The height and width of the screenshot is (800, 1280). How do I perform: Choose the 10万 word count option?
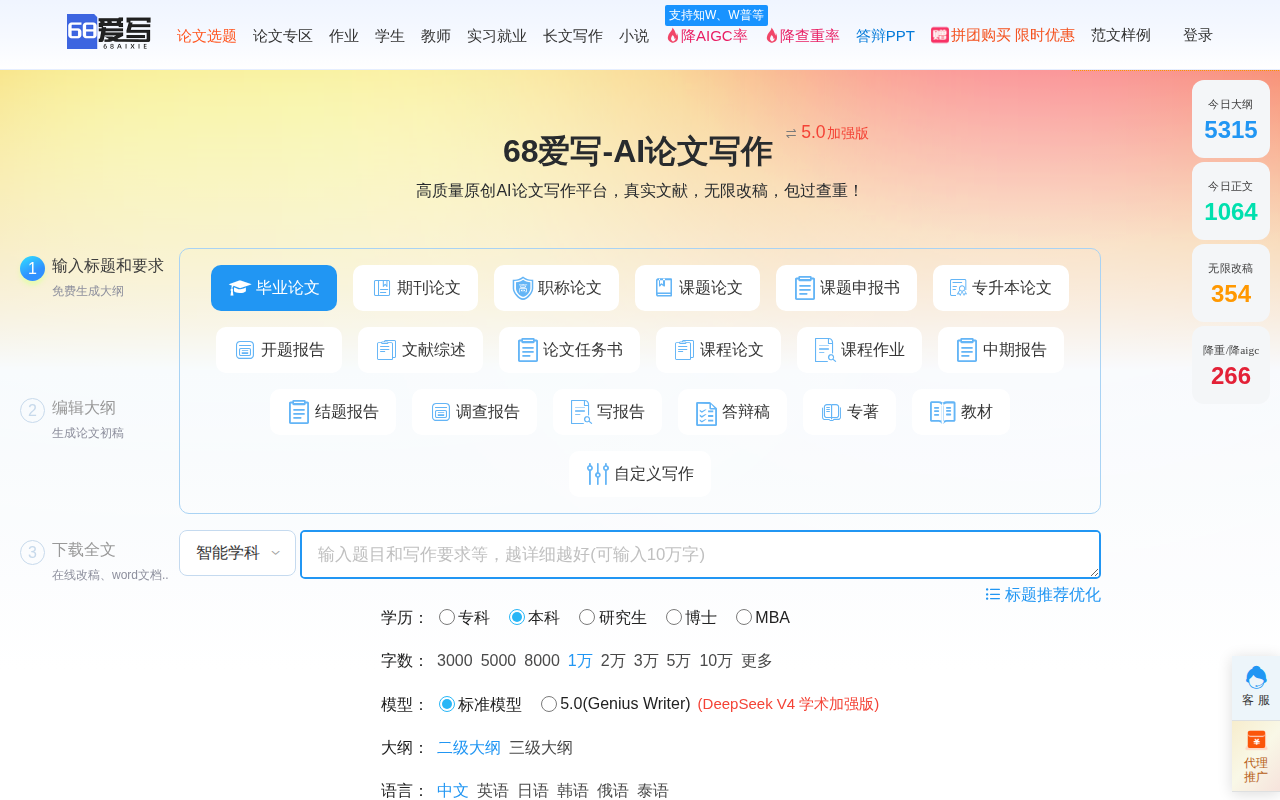click(x=716, y=661)
